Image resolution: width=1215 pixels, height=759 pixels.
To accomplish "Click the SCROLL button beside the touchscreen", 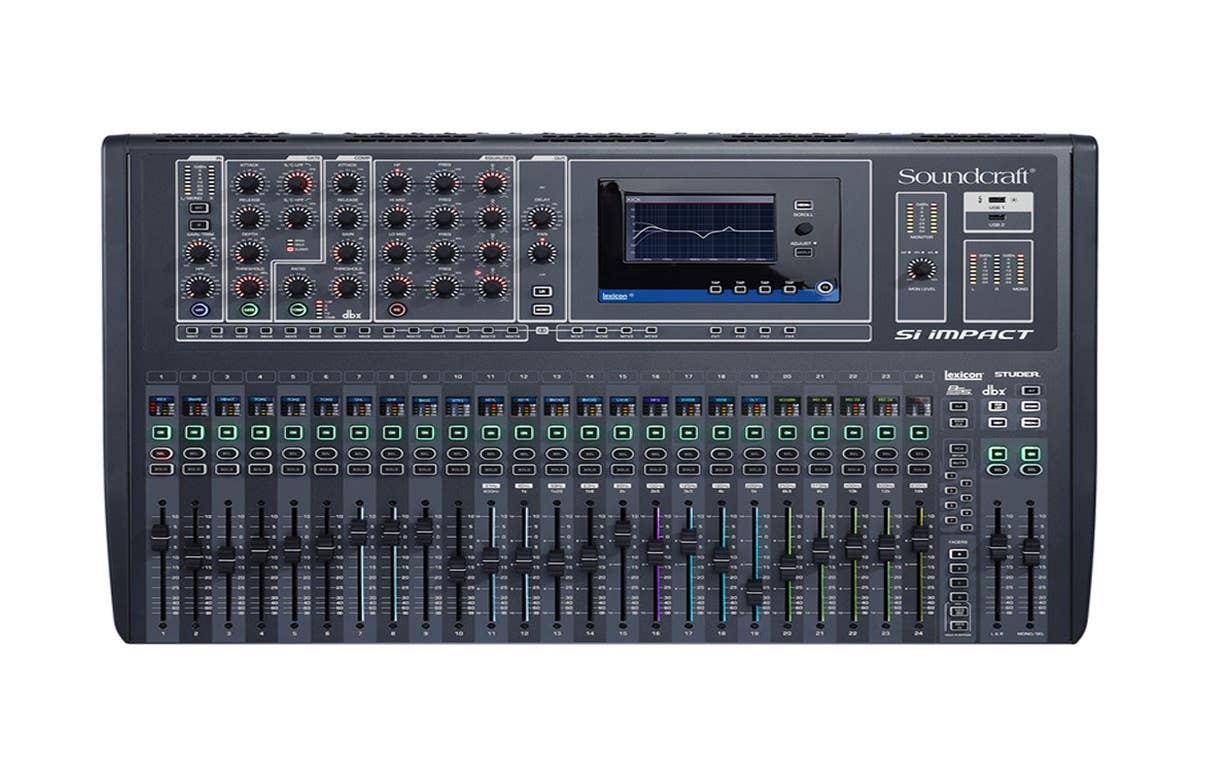I will tap(804, 205).
